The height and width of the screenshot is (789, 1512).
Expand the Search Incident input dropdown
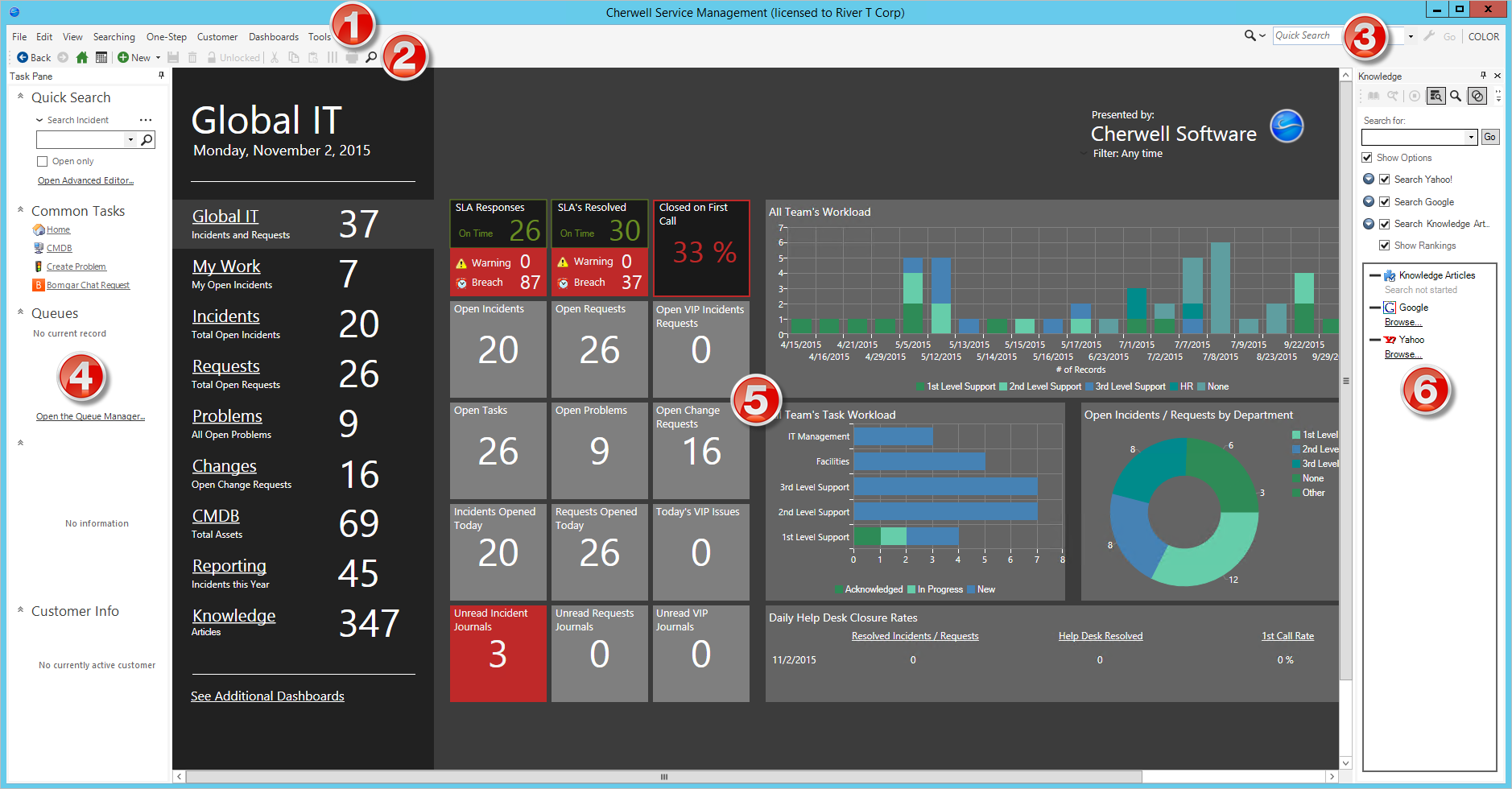(130, 140)
